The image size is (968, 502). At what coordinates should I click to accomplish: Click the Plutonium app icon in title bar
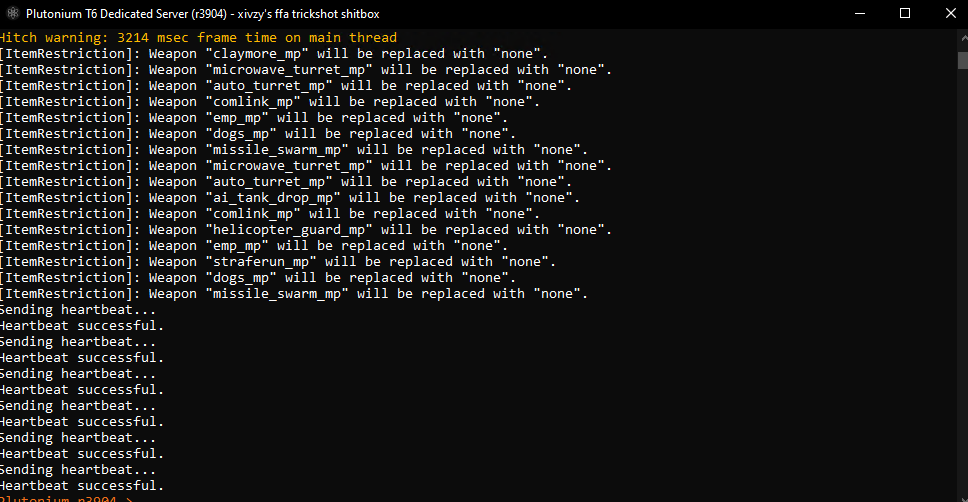pos(13,13)
